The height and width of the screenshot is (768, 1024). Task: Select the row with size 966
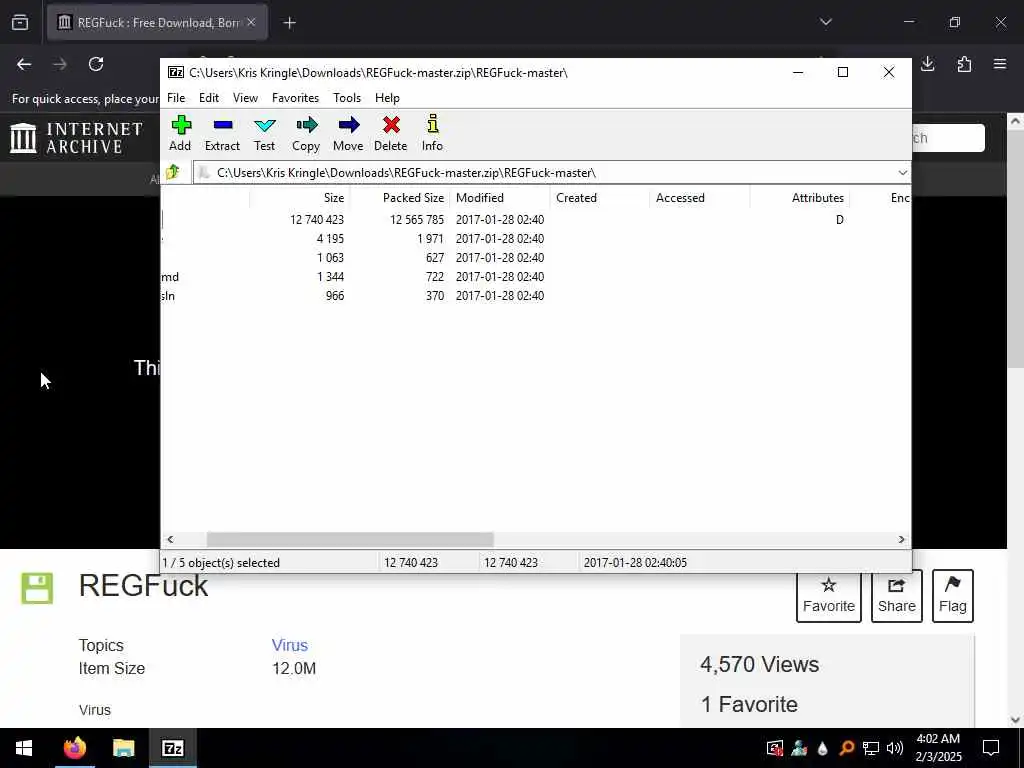pos(536,295)
